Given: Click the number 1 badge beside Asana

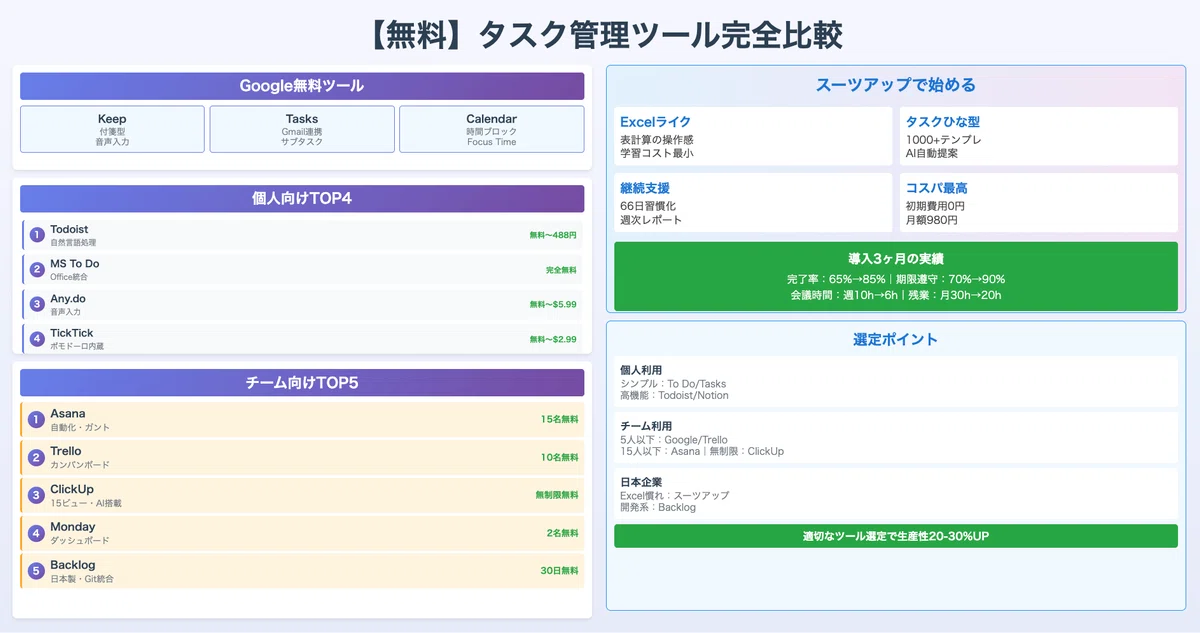Looking at the screenshot, I should pos(37,420).
